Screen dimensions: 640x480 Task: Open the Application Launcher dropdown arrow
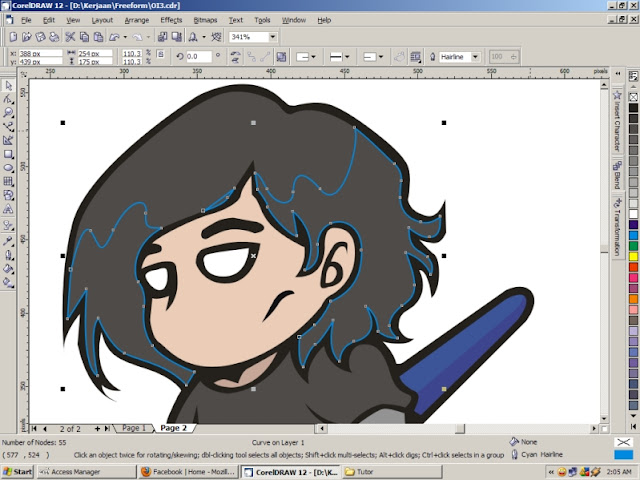204,37
